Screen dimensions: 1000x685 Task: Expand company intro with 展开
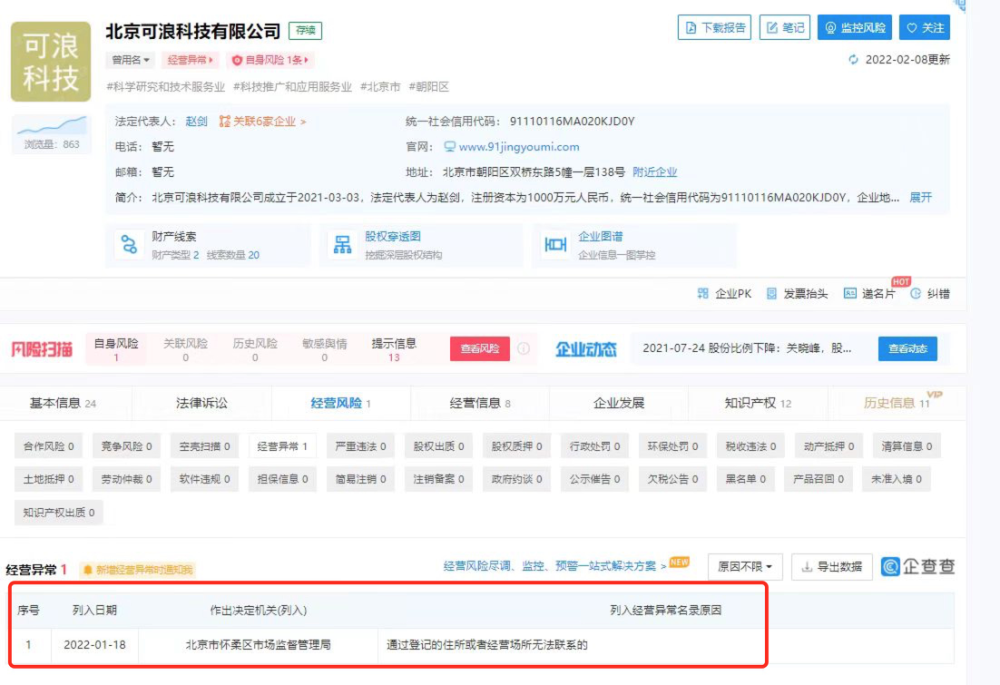point(920,198)
